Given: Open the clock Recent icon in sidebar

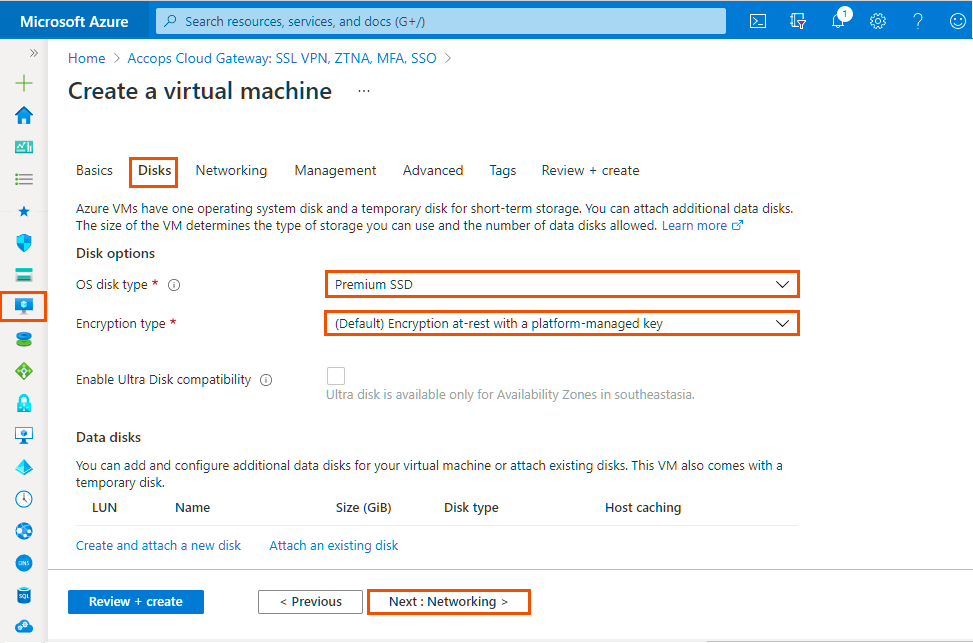Looking at the screenshot, I should pos(24,499).
